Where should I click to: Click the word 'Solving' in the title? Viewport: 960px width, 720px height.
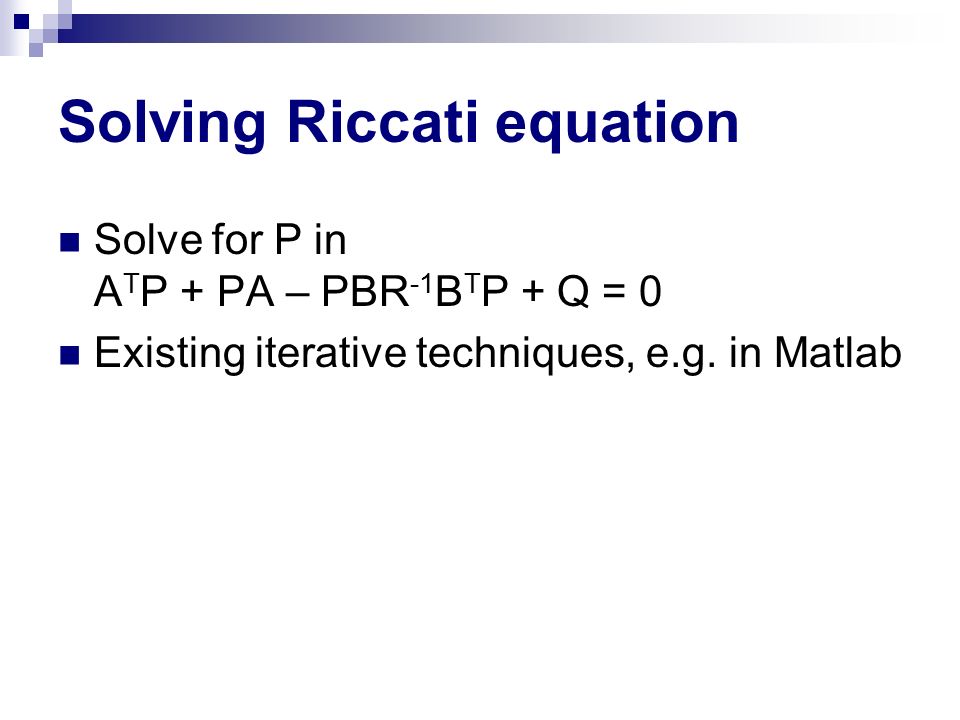[163, 124]
